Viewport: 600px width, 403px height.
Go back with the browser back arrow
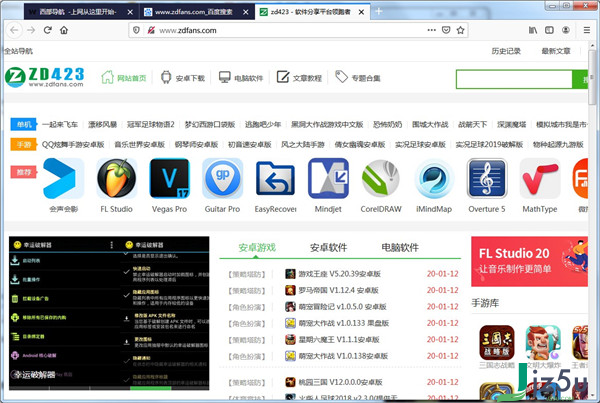click(x=14, y=30)
